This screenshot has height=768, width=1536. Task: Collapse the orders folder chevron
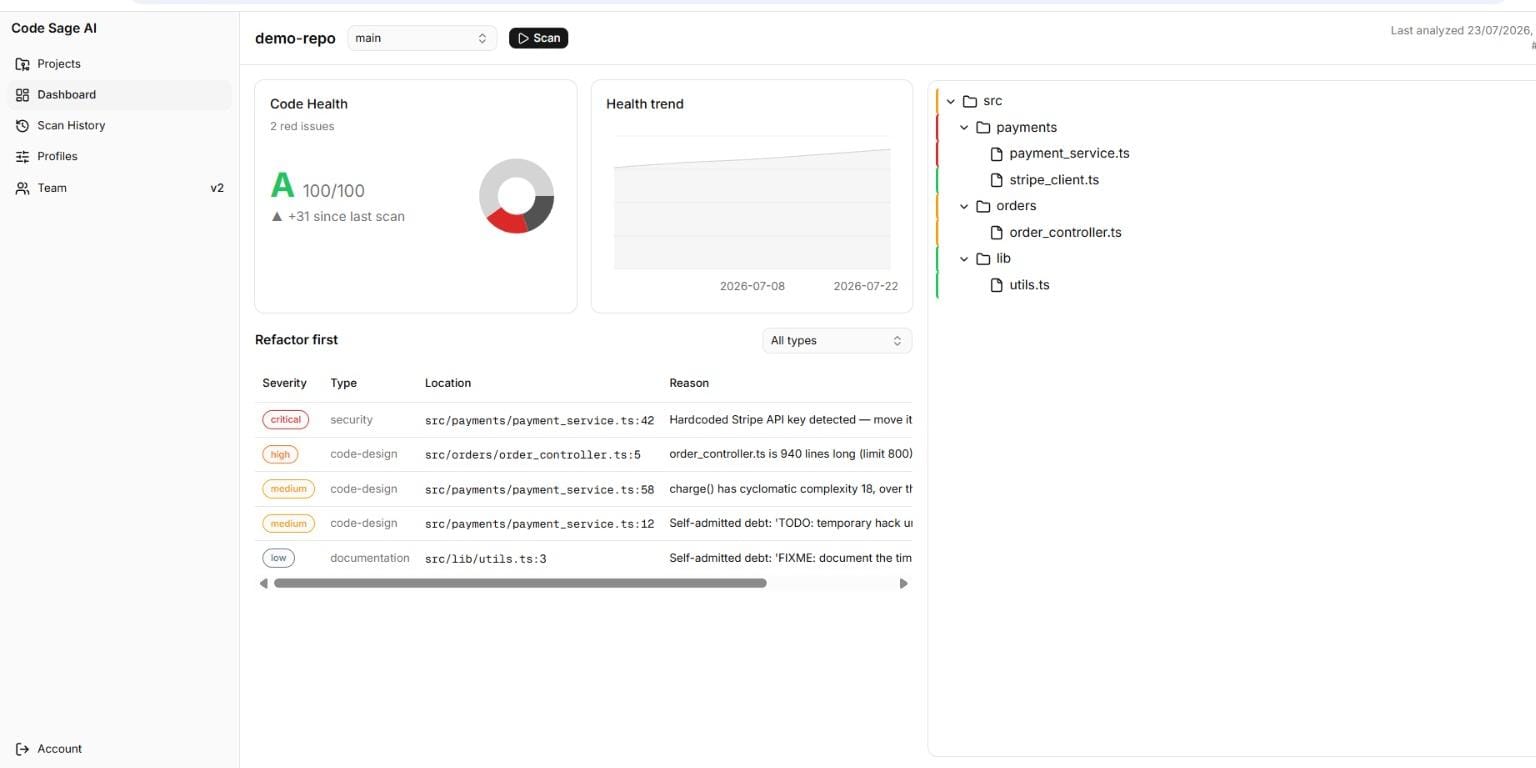tap(965, 206)
